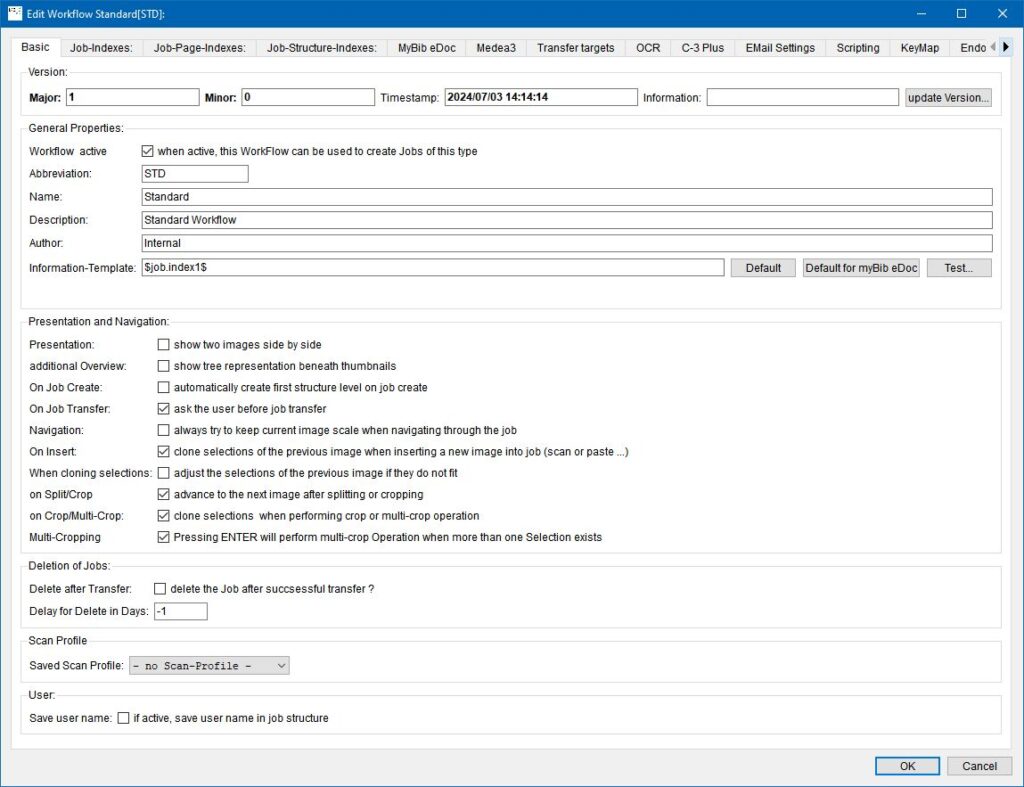Switch to the Job-Indexes tab
Image resolution: width=1024 pixels, height=787 pixels.
101,48
